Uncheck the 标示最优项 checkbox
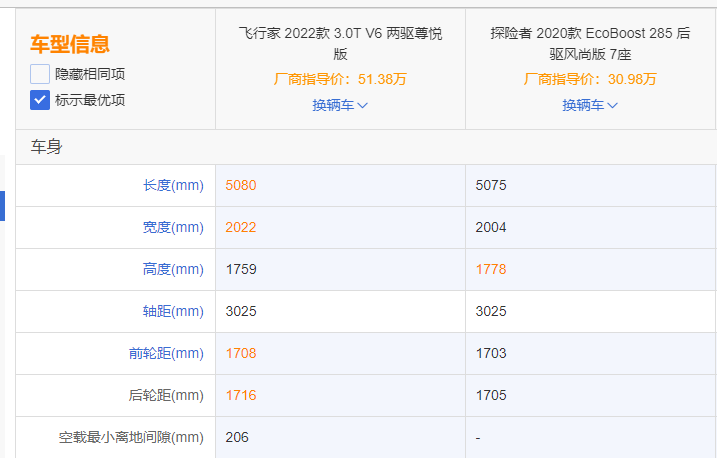 [x=40, y=100]
